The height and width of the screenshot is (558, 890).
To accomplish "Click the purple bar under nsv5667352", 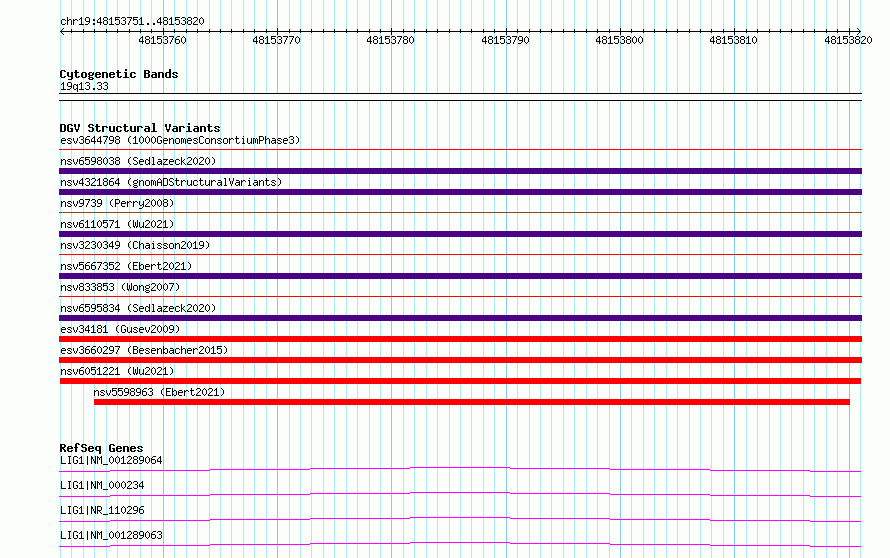I will (460, 276).
